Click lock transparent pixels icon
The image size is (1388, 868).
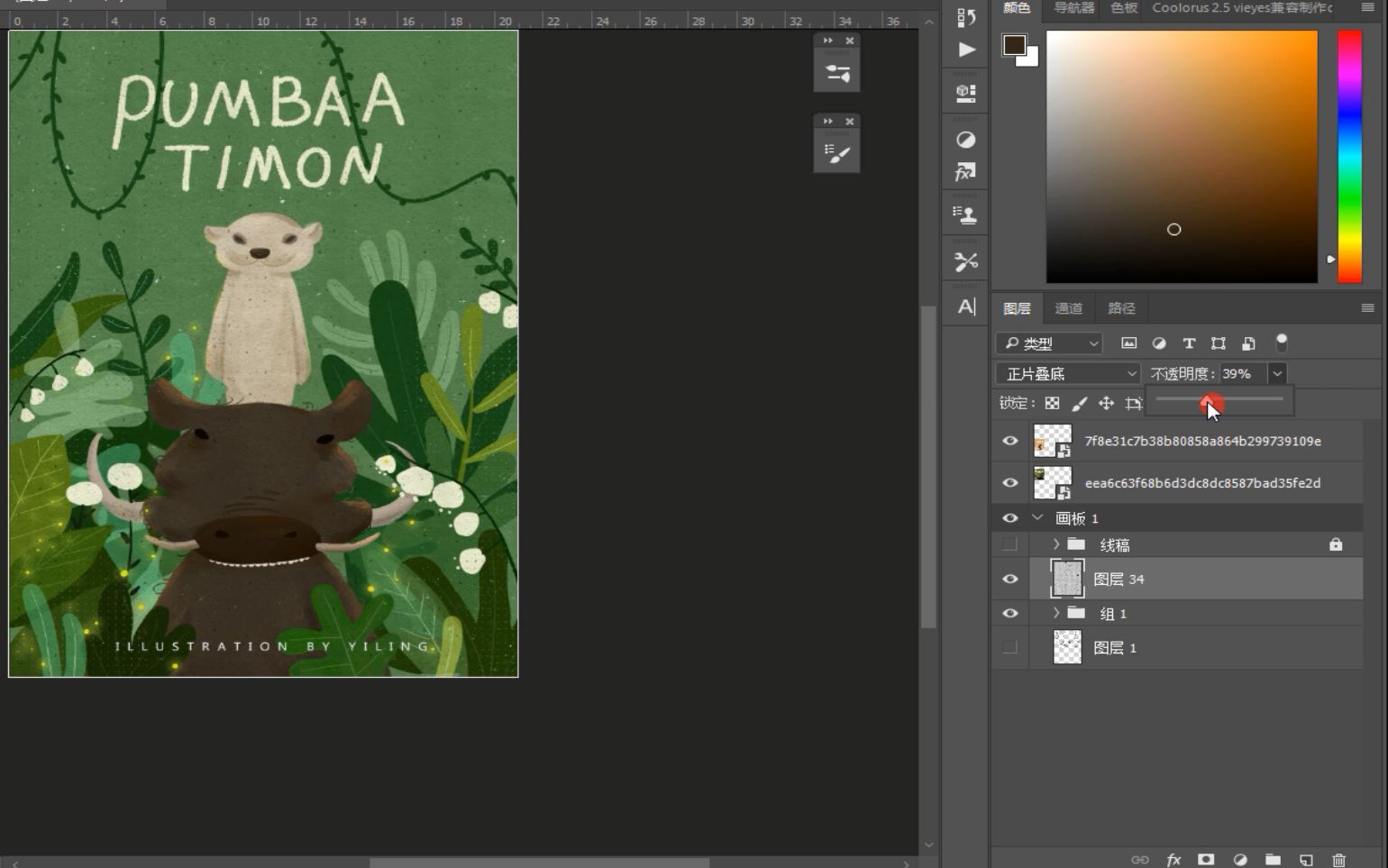point(1052,403)
